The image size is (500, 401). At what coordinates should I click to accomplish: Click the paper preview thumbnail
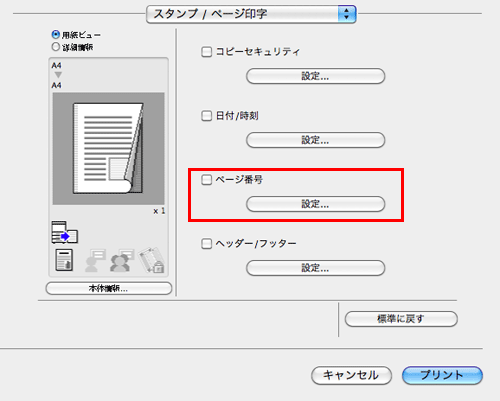[108, 148]
